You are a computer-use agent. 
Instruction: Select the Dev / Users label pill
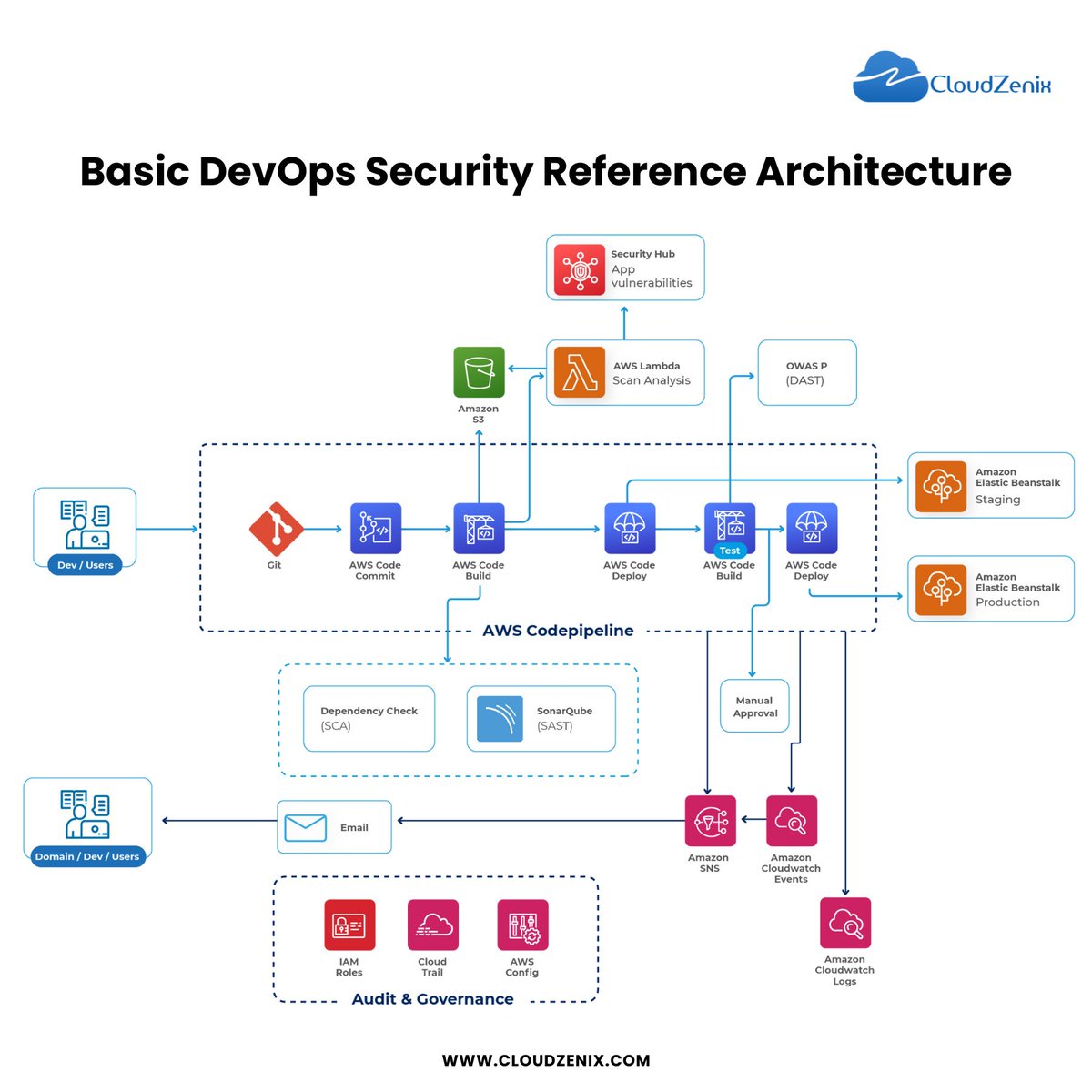(85, 565)
